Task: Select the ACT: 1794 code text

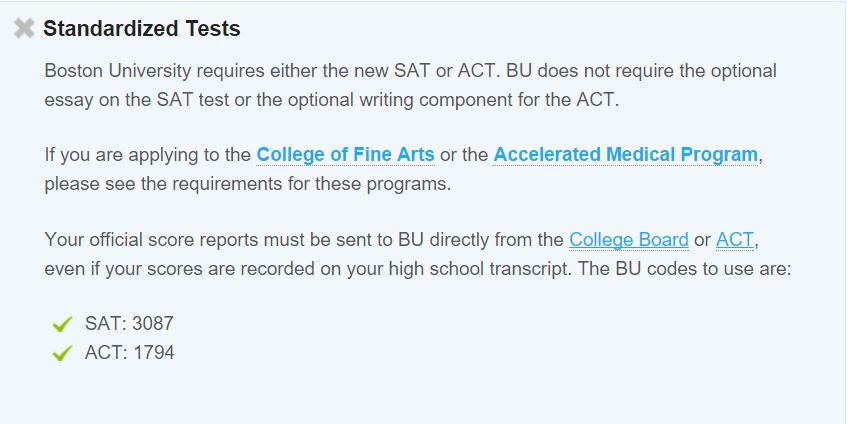Action: 130,353
